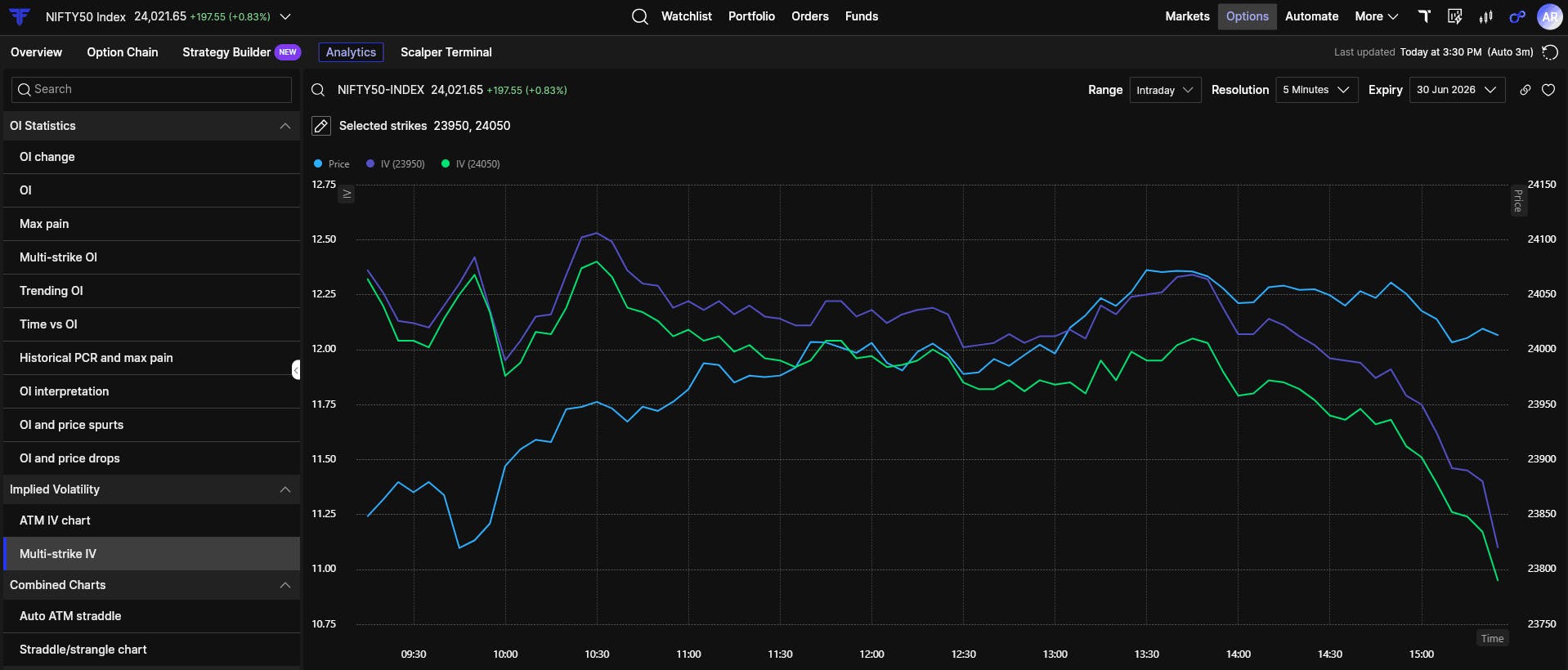Click the chart search magnifier beside NIFTY50-INDEX
The image size is (1568, 670).
[x=319, y=90]
